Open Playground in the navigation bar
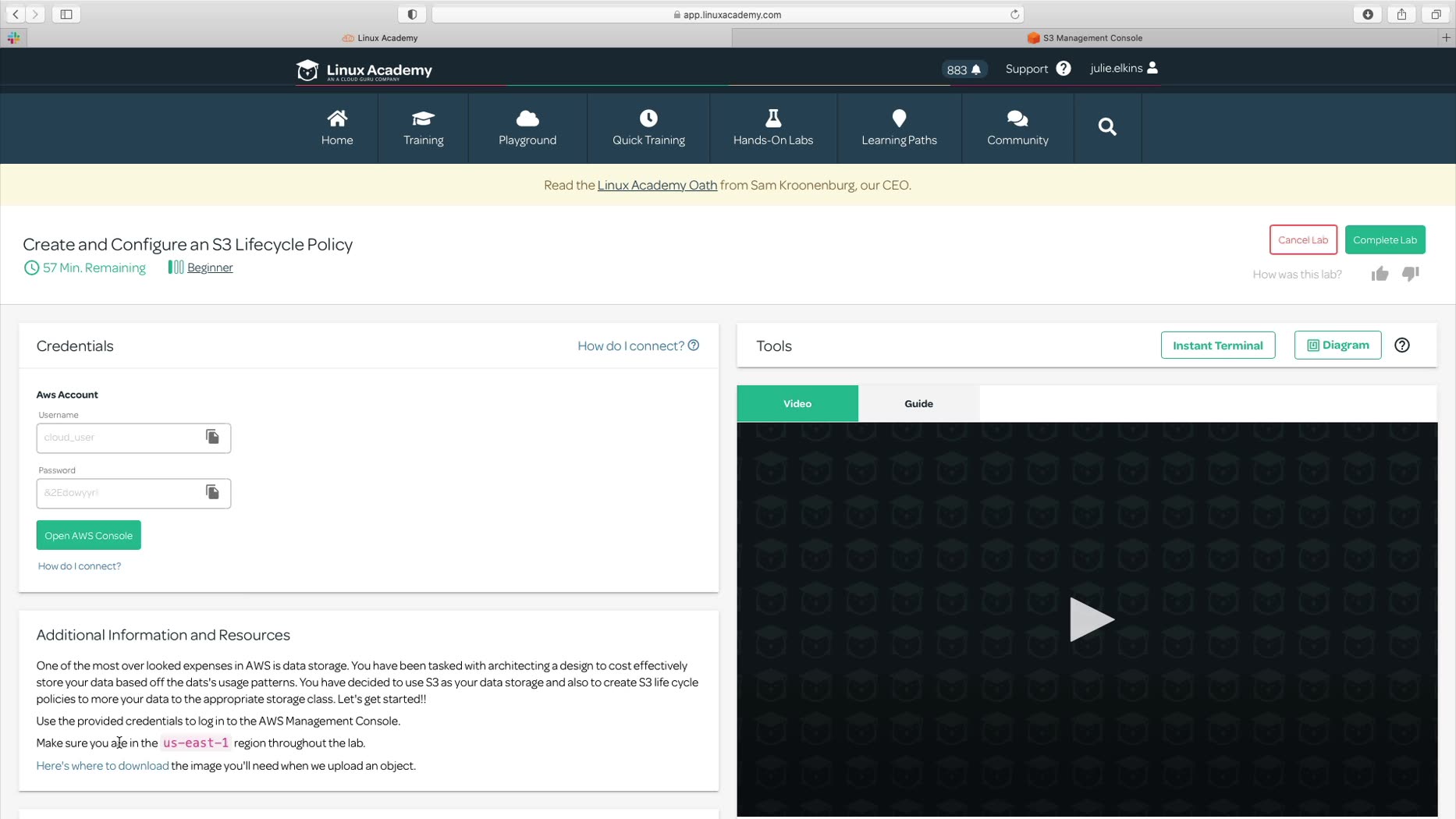Viewport: 1456px width, 819px height. pos(527,128)
